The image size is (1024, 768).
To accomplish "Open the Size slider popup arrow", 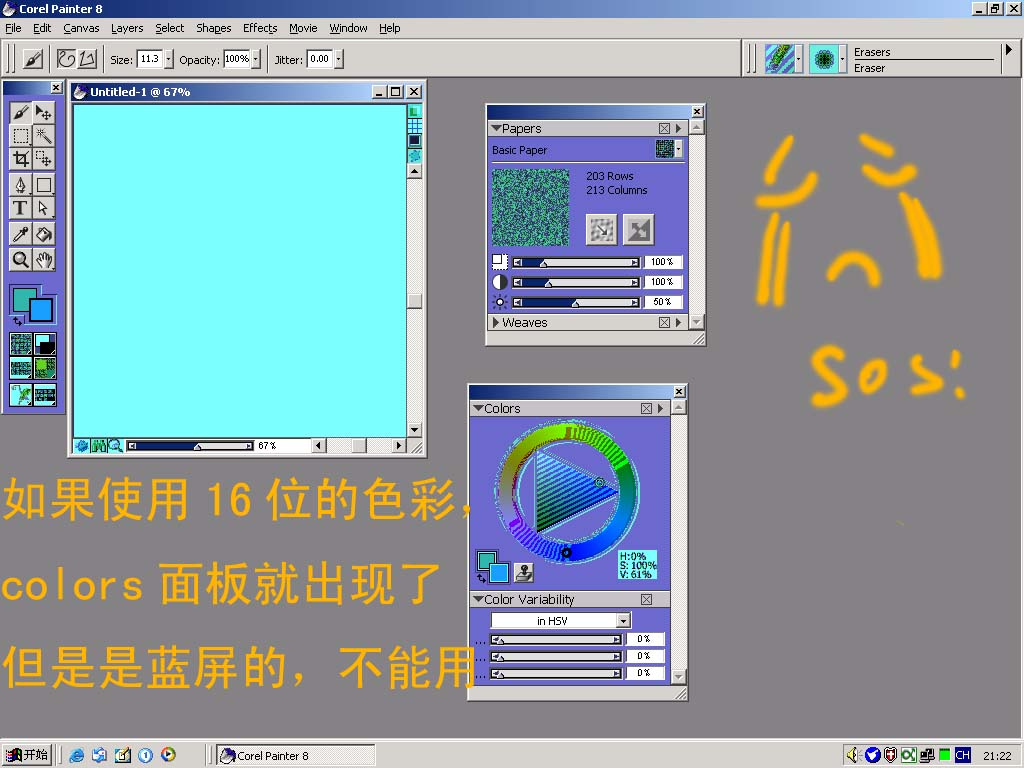I will tap(168, 59).
